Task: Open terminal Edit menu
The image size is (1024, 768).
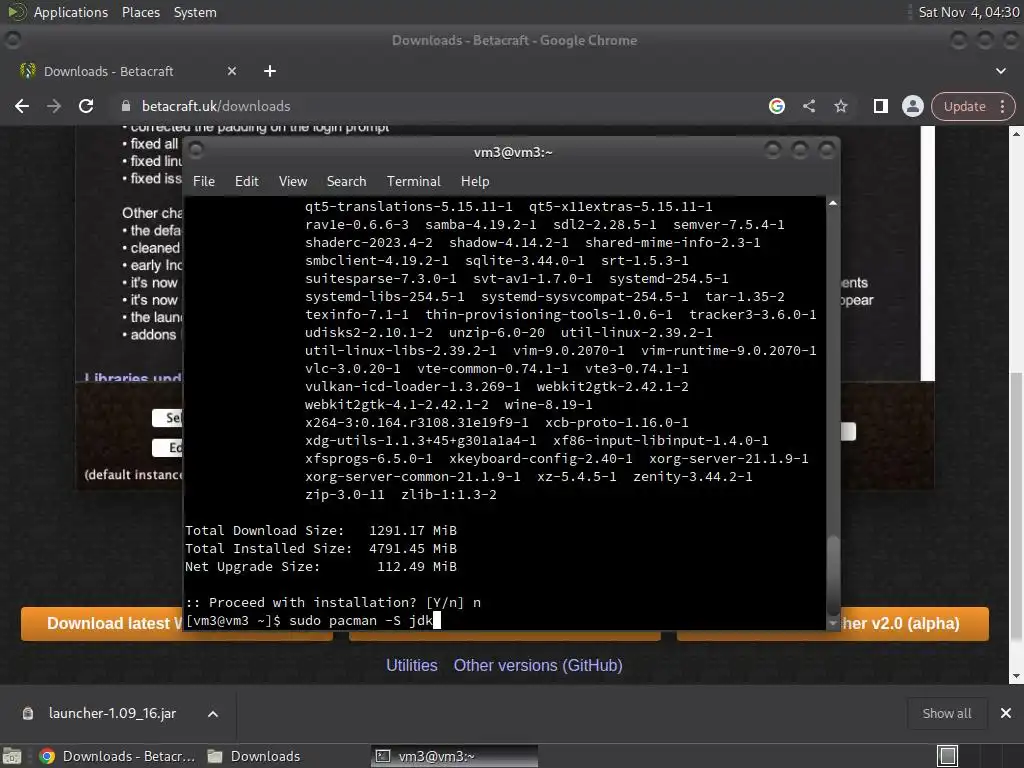Action: point(247,182)
